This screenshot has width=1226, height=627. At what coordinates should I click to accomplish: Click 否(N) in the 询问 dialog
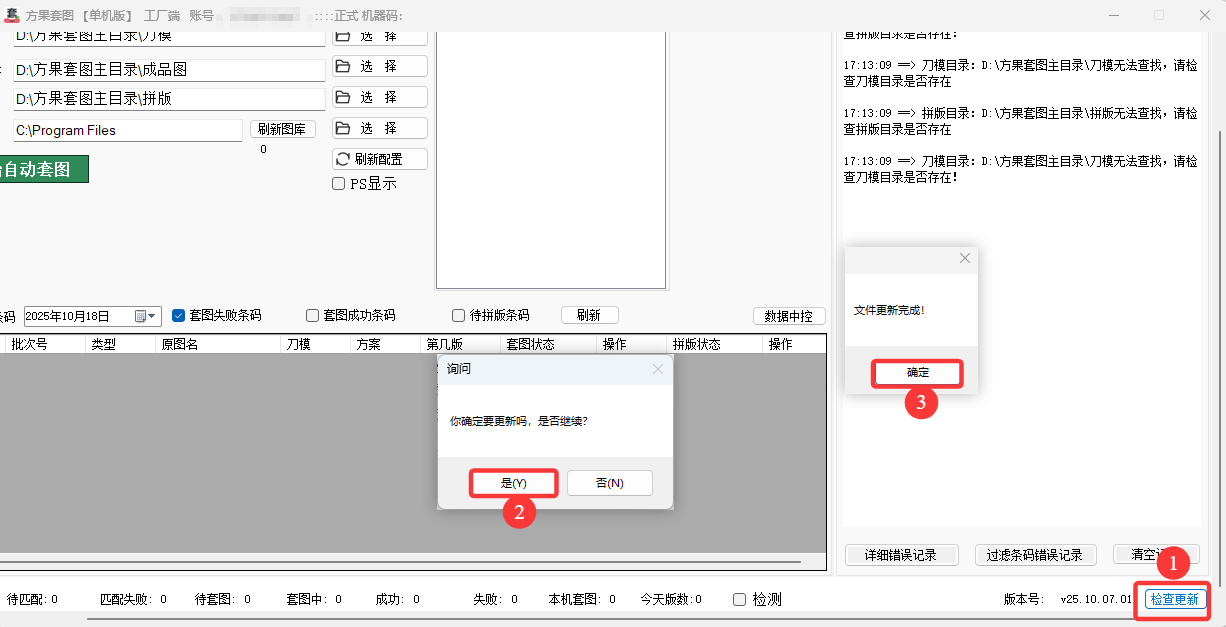610,483
